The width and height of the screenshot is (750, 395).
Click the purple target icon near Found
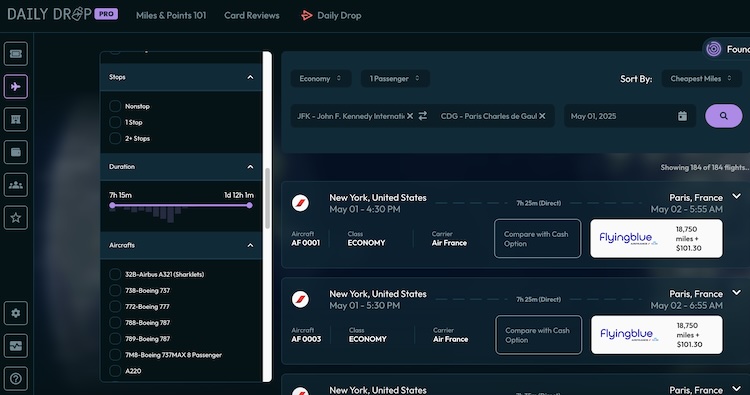[714, 49]
